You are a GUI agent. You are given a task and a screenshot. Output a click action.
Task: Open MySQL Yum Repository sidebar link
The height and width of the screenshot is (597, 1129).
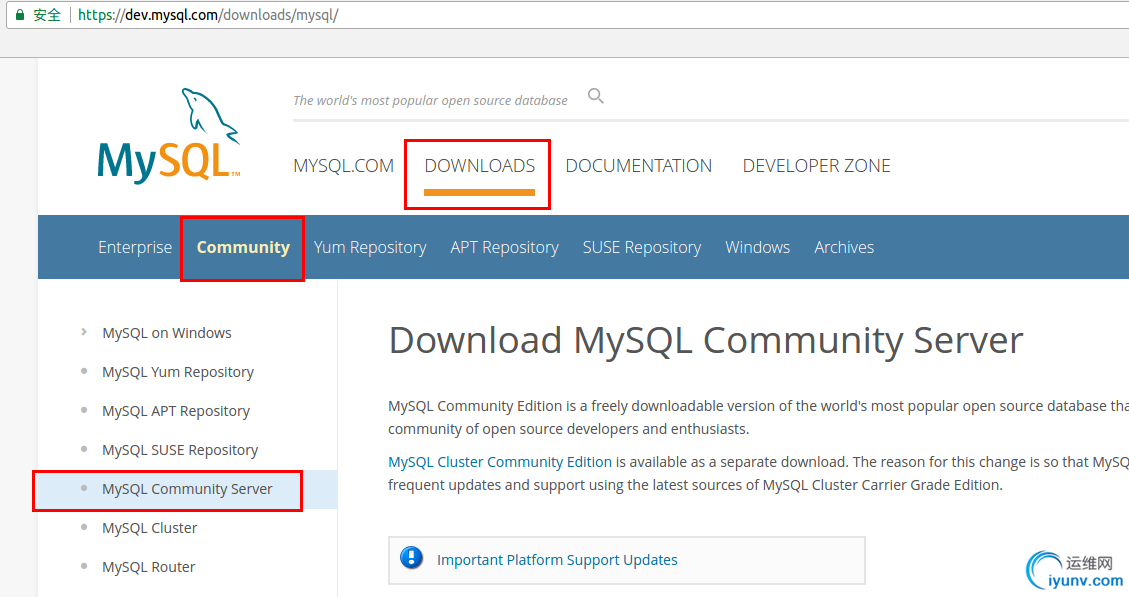(178, 372)
